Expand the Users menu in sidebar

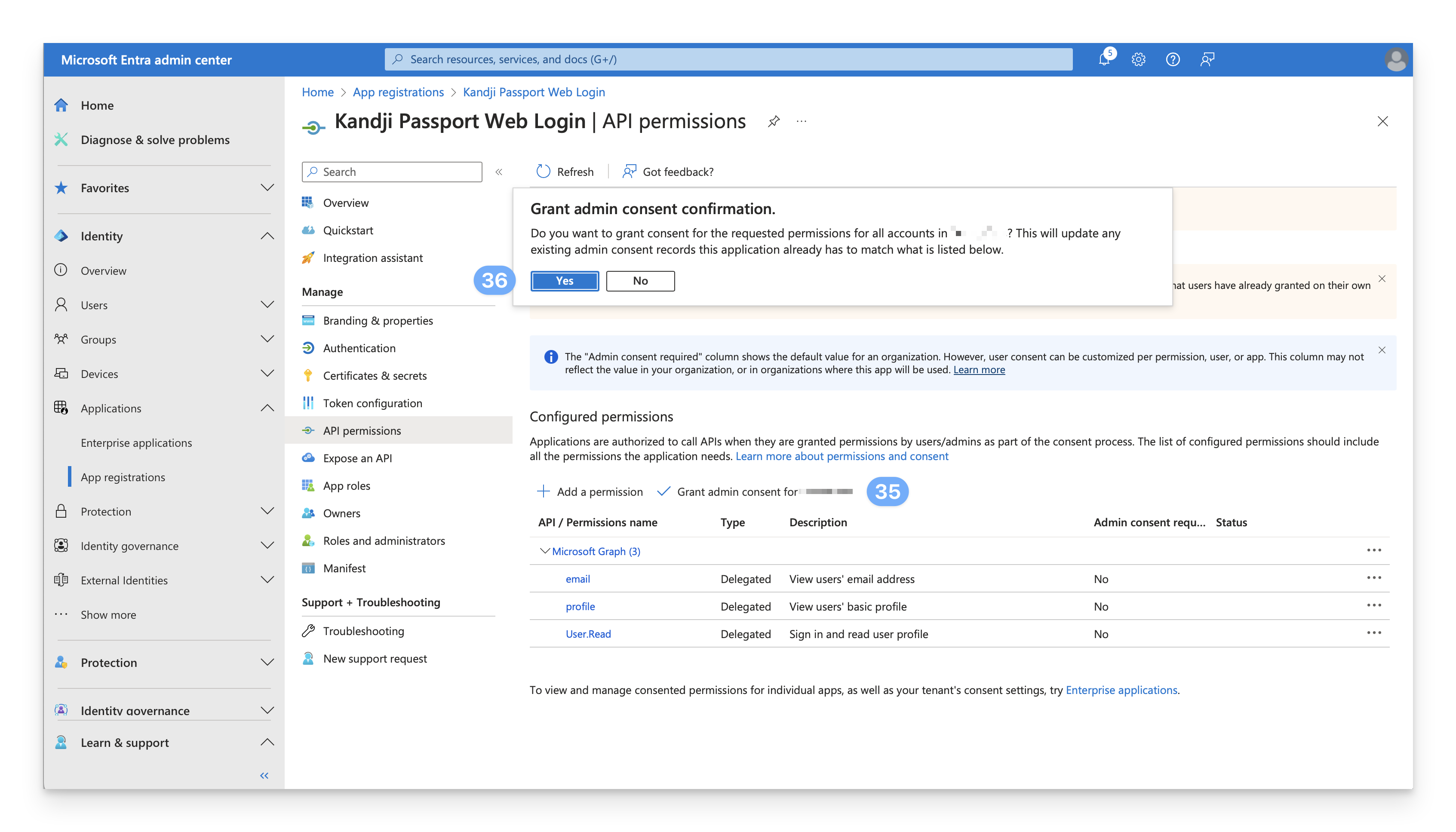tap(267, 304)
